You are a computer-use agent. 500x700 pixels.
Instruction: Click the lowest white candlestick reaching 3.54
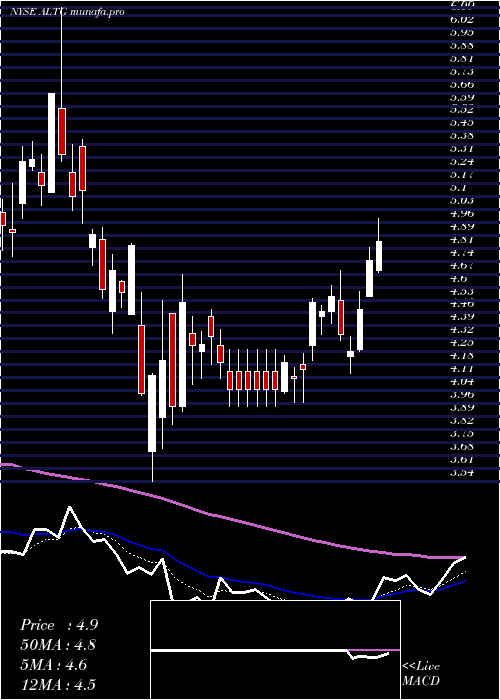pos(152,413)
